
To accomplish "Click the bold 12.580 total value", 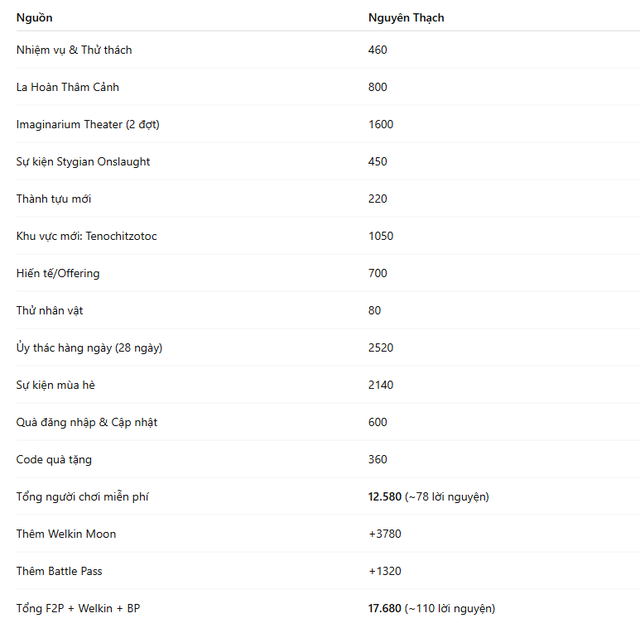I will coord(385,497).
